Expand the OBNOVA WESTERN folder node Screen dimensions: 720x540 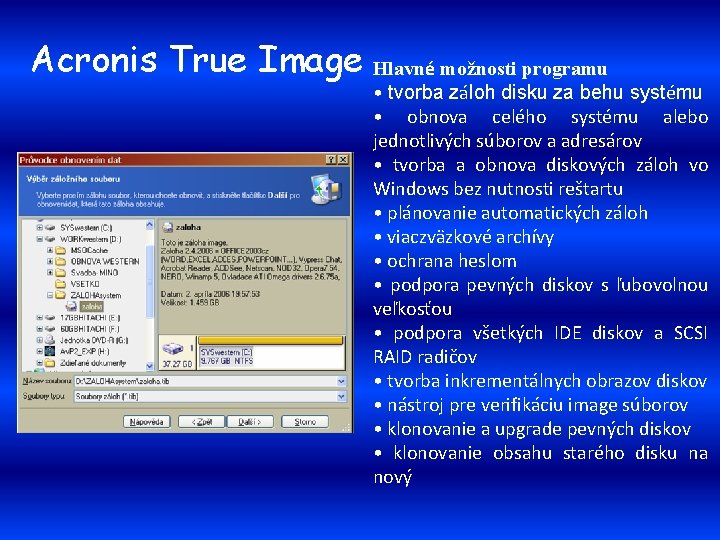click(x=50, y=261)
